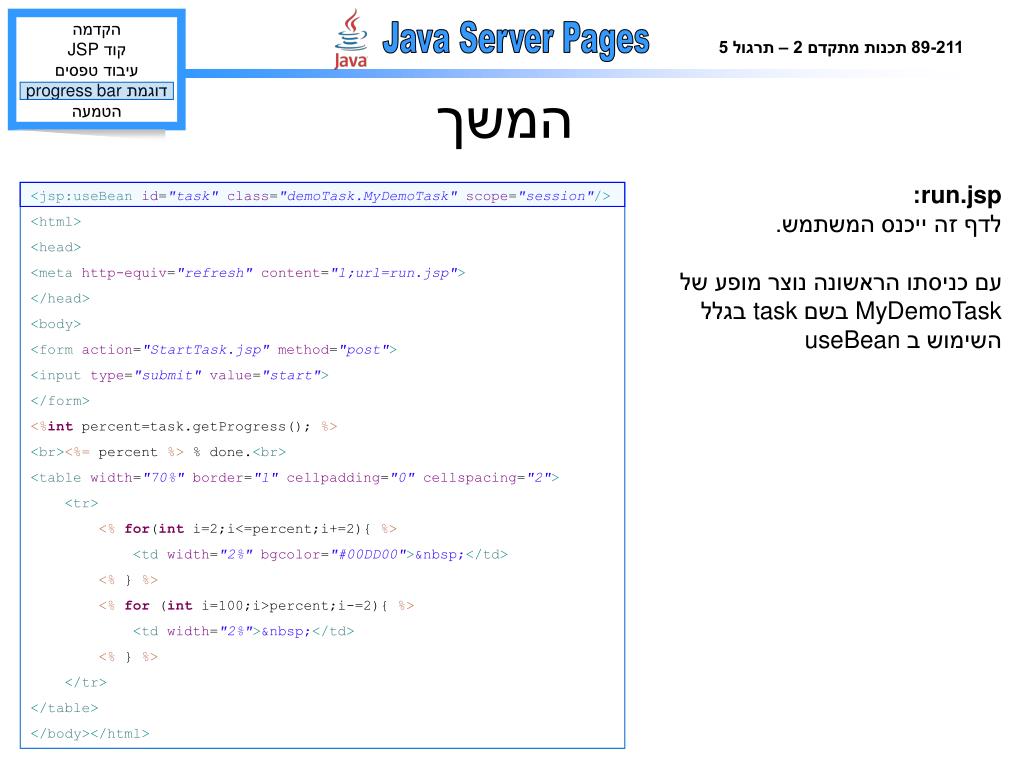Click the percent % done line
The width and height of the screenshot is (1024, 768).
coord(158,452)
